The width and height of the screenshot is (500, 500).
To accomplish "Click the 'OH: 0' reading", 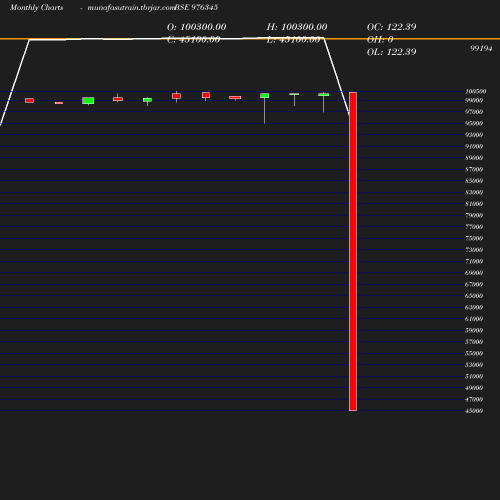I will (x=380, y=39).
